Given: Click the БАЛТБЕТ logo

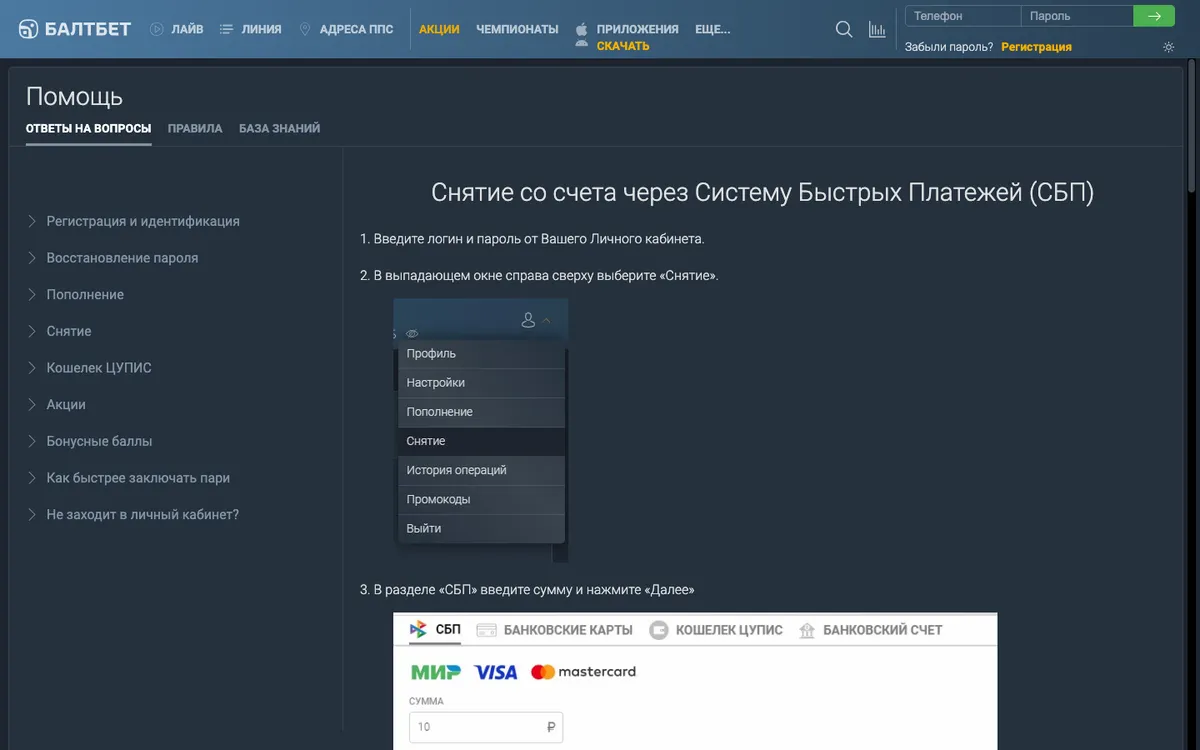Looking at the screenshot, I should coord(76,29).
